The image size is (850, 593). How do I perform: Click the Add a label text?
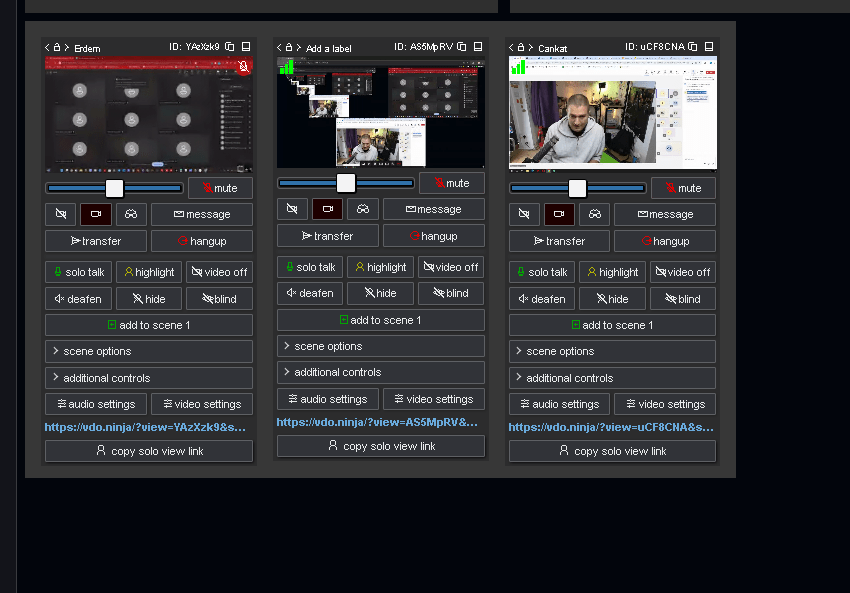click(329, 48)
